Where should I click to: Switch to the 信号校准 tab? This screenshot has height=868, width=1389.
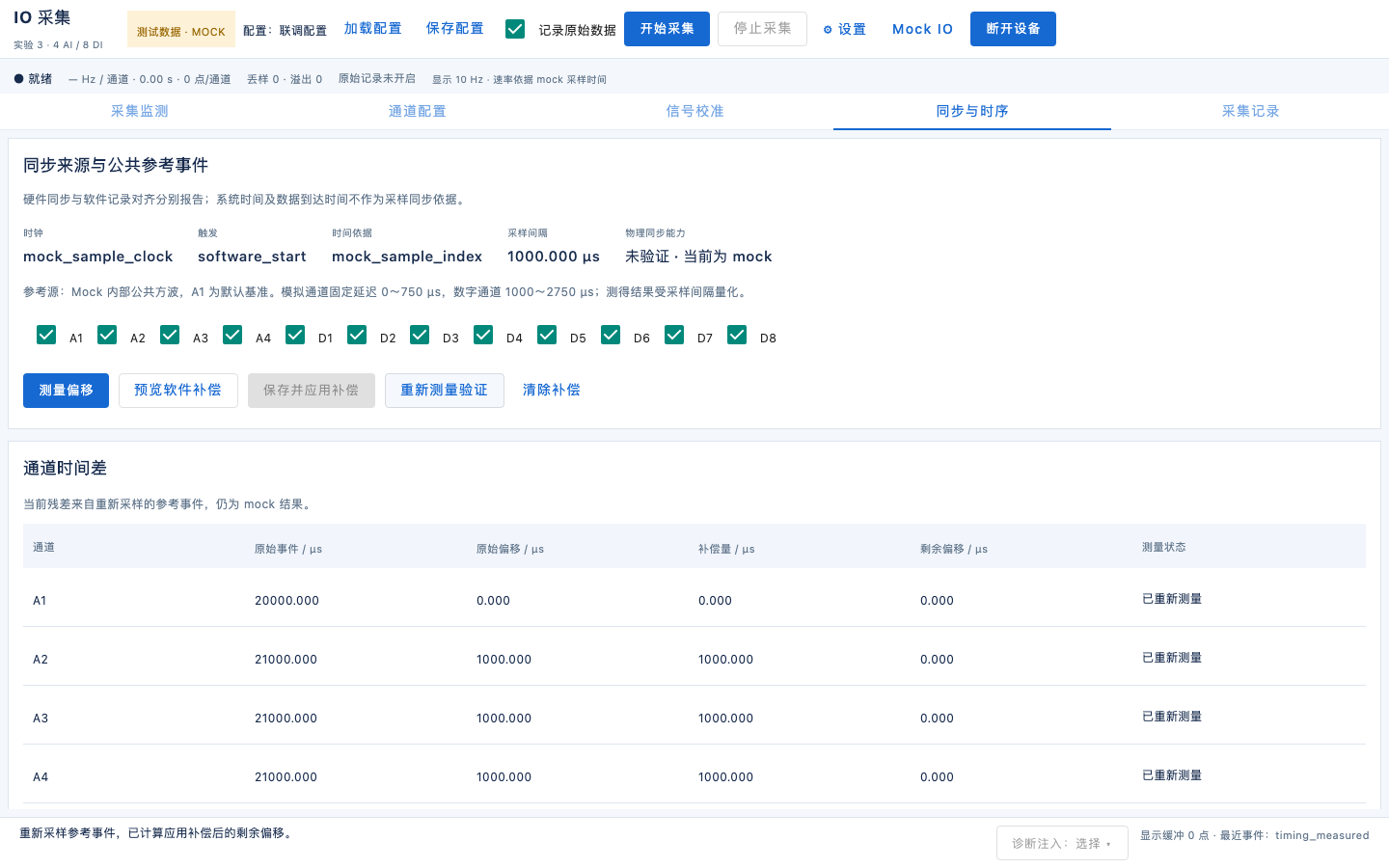click(694, 111)
